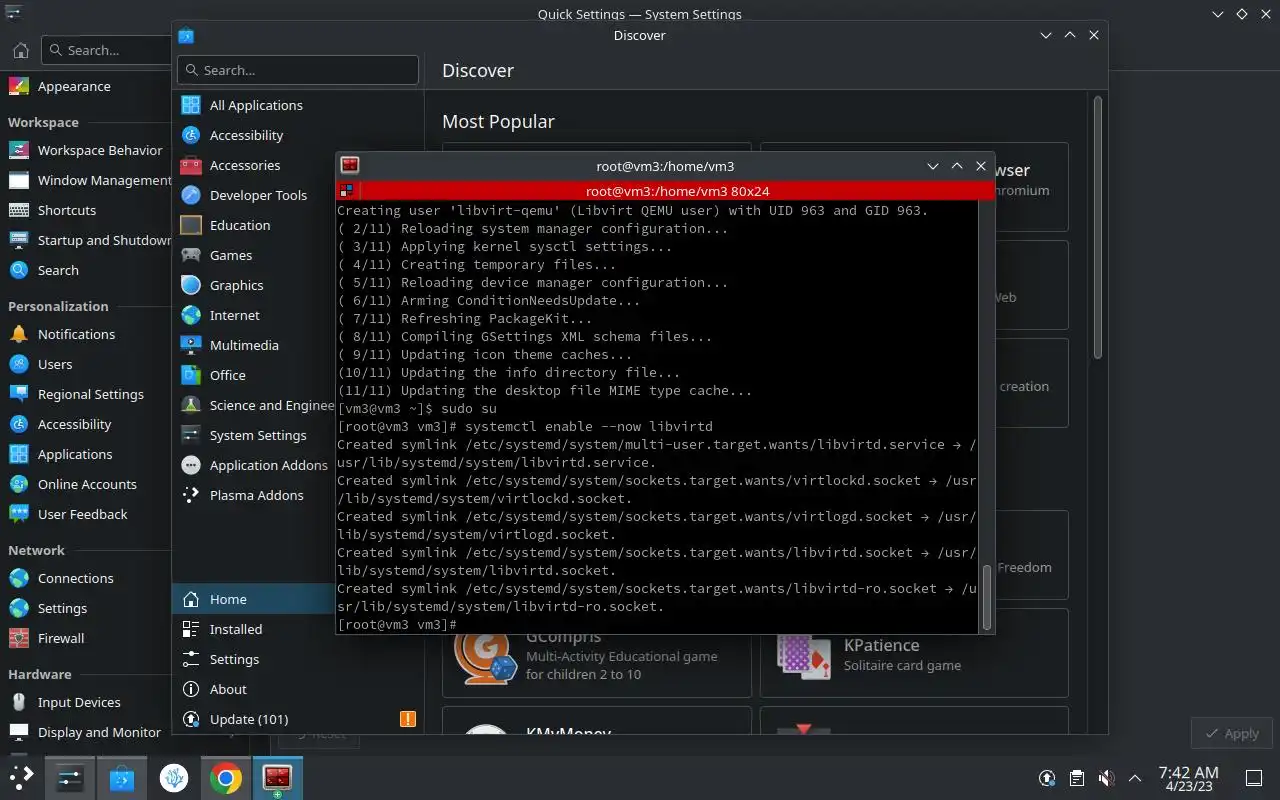Go to System Settings home icon
Image resolution: width=1280 pixels, height=800 pixels.
pos(20,50)
